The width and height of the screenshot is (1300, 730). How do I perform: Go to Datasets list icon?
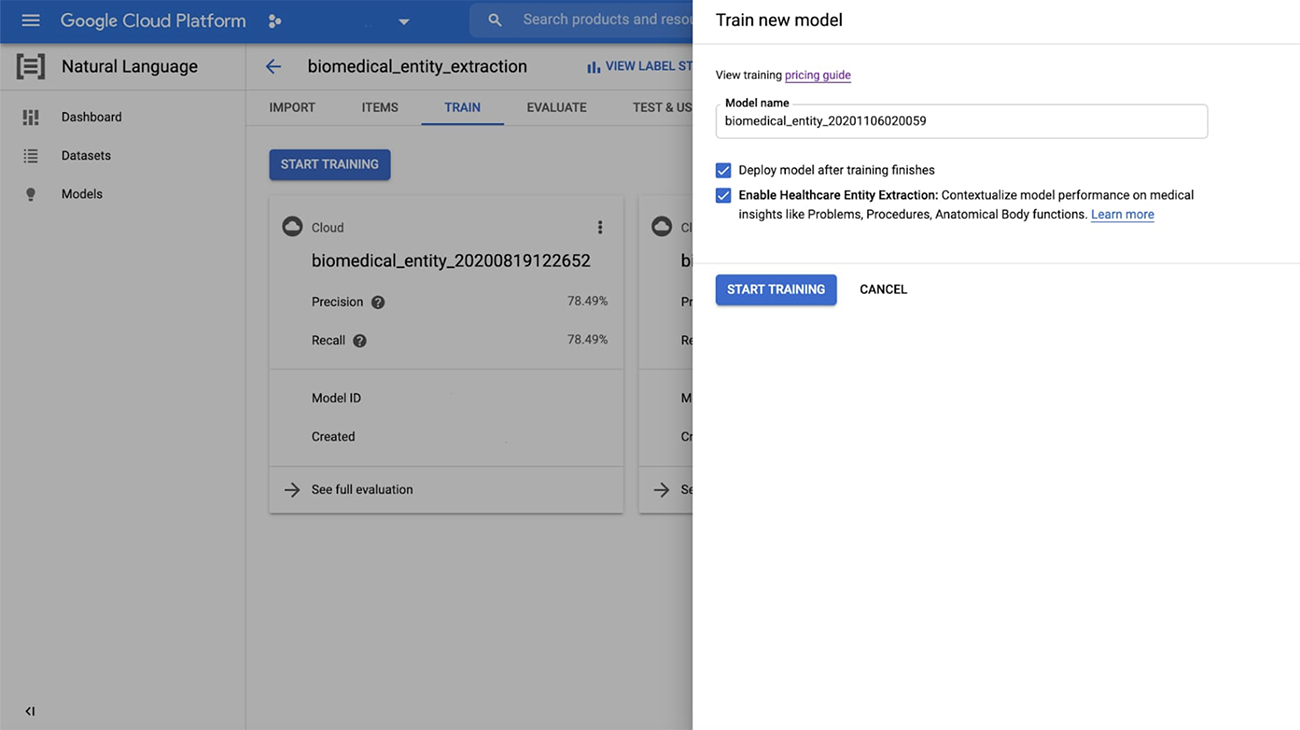tap(31, 156)
